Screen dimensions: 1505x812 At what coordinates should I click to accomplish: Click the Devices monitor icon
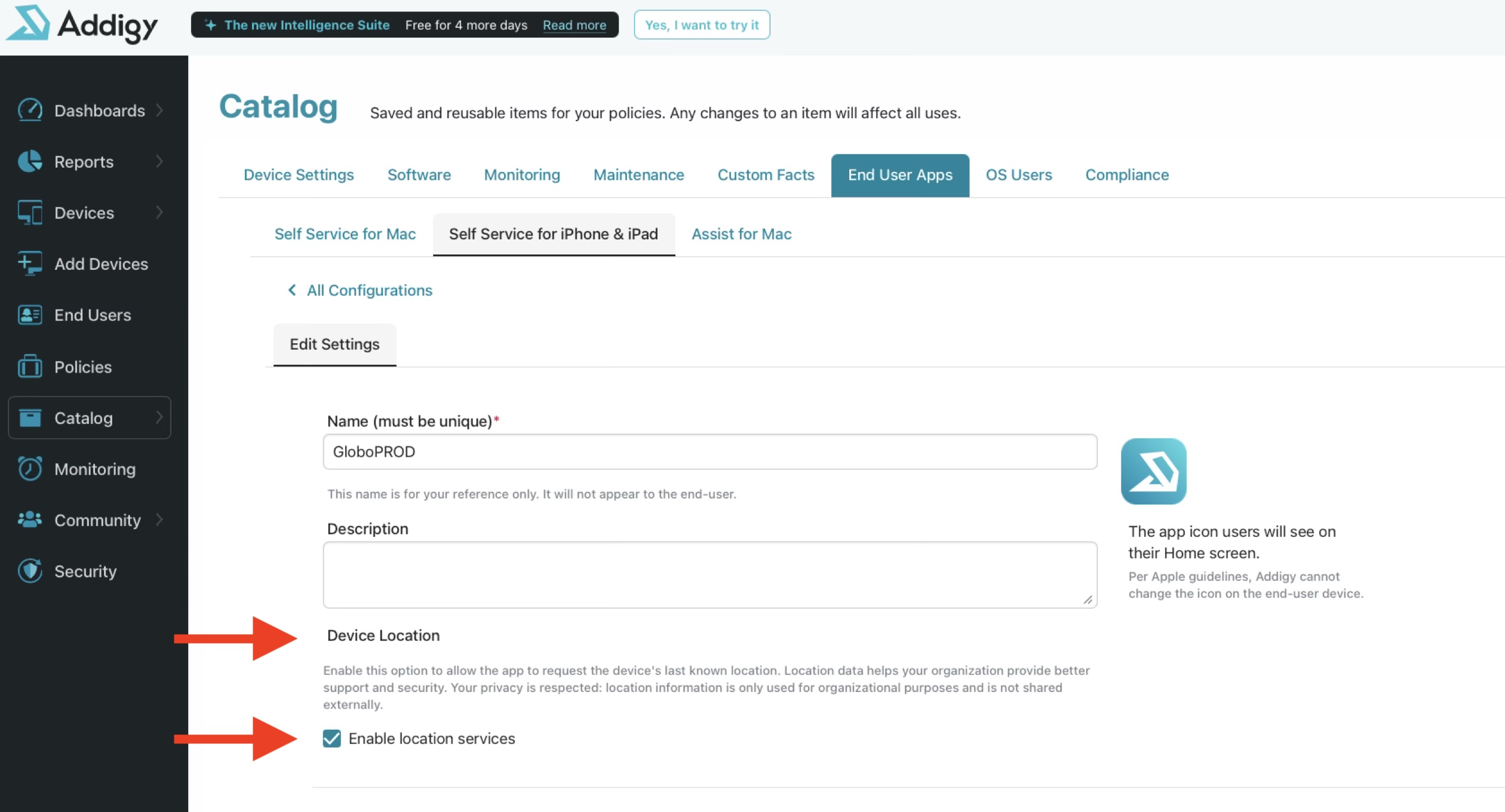click(x=30, y=213)
